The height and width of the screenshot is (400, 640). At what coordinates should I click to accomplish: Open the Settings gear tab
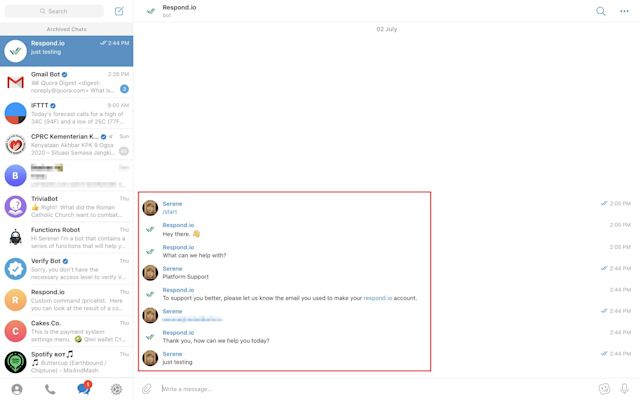click(x=116, y=389)
